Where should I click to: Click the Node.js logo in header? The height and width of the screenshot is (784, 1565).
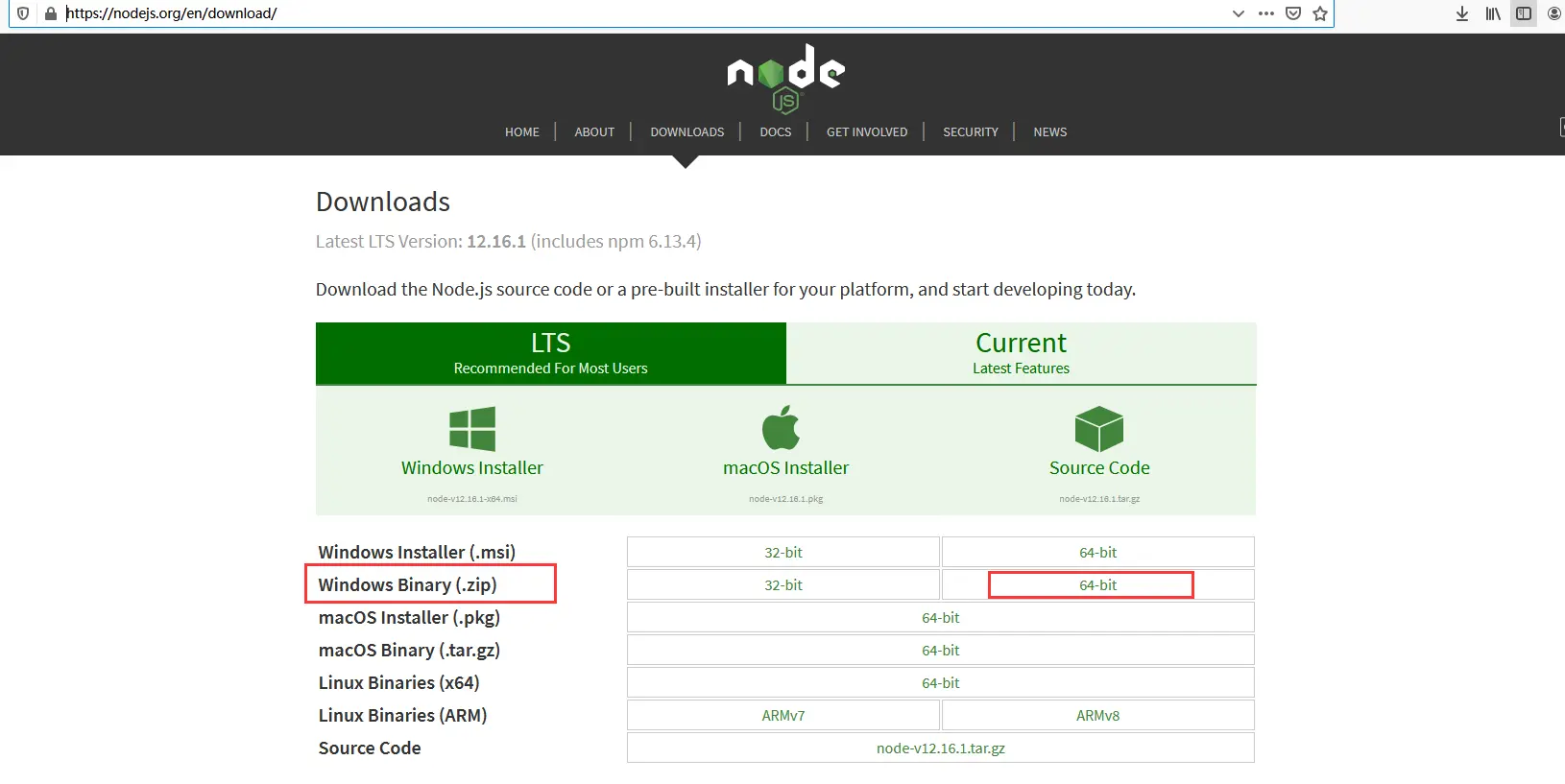(x=785, y=79)
